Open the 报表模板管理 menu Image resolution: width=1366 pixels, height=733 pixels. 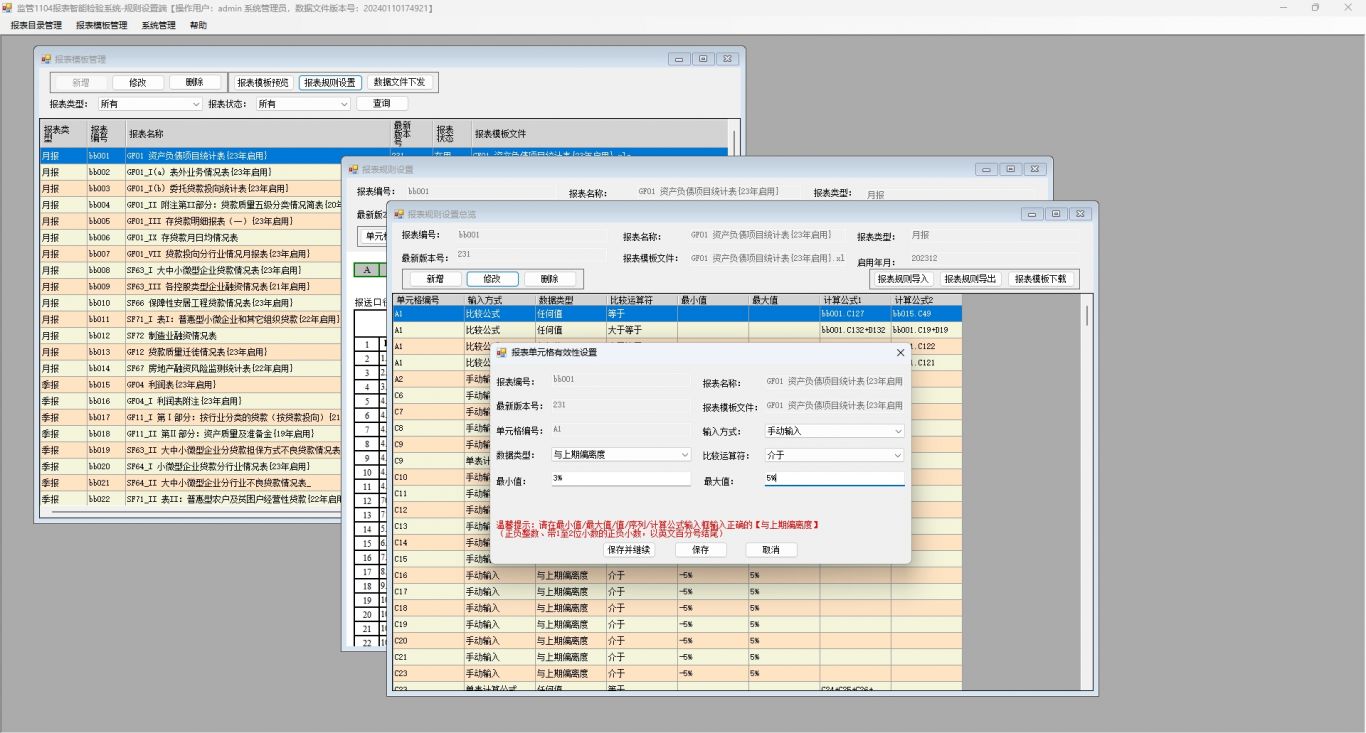pyautogui.click(x=102, y=25)
